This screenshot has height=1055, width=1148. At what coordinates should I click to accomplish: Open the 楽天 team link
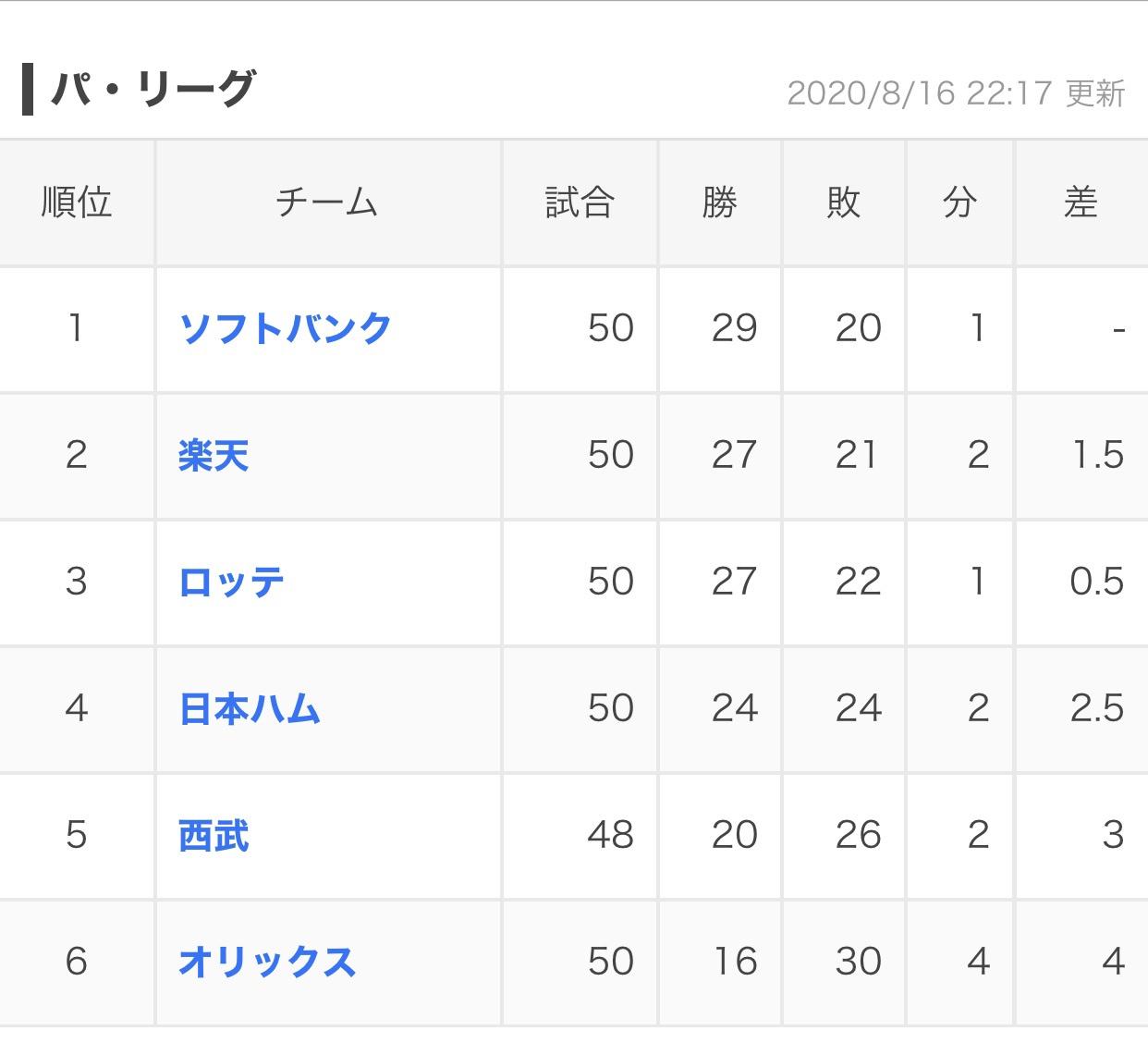pos(214,455)
